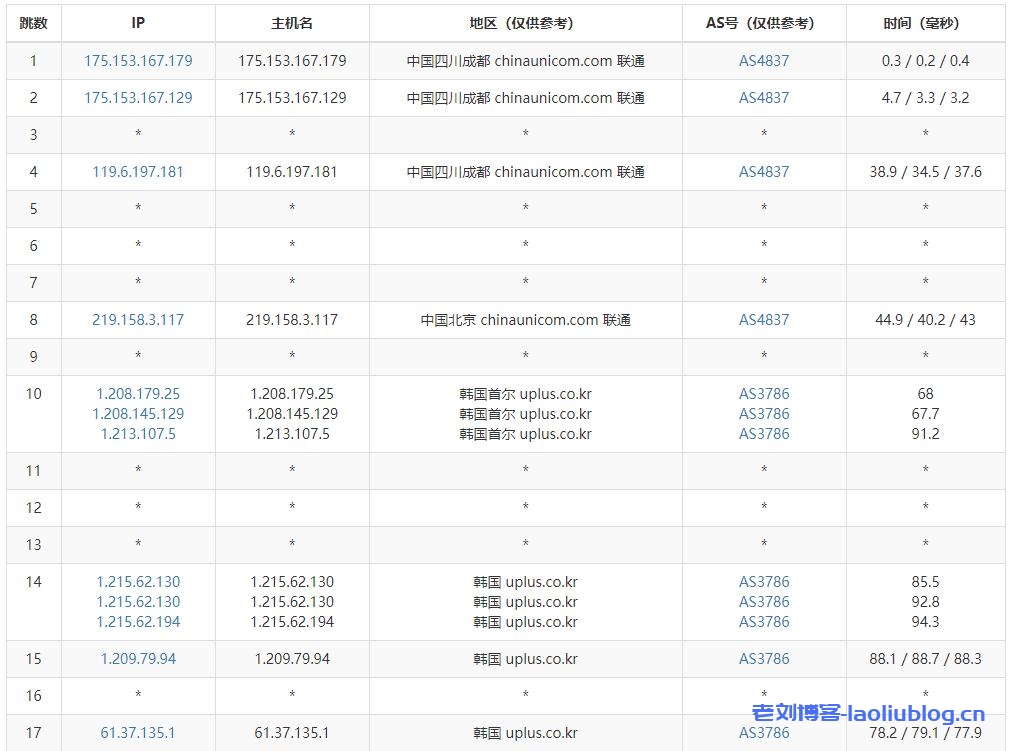This screenshot has width=1011, height=751.
Task: Open the AS4837 link for the Beijing hop
Action: (764, 320)
